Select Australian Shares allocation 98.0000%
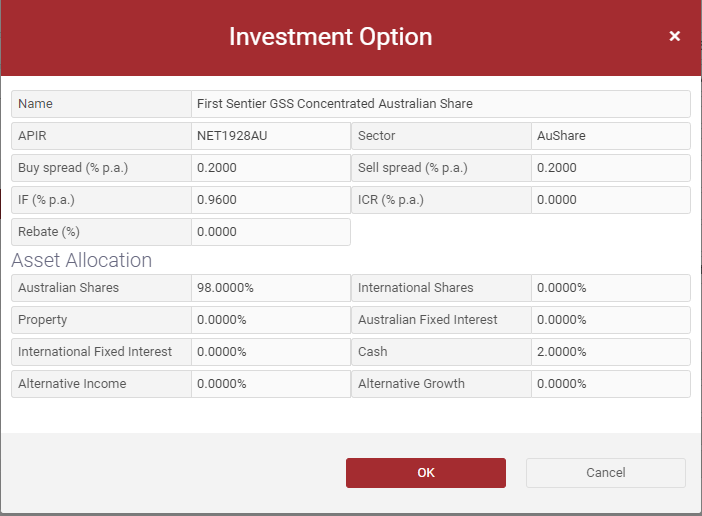Image resolution: width=702 pixels, height=516 pixels. 271,288
